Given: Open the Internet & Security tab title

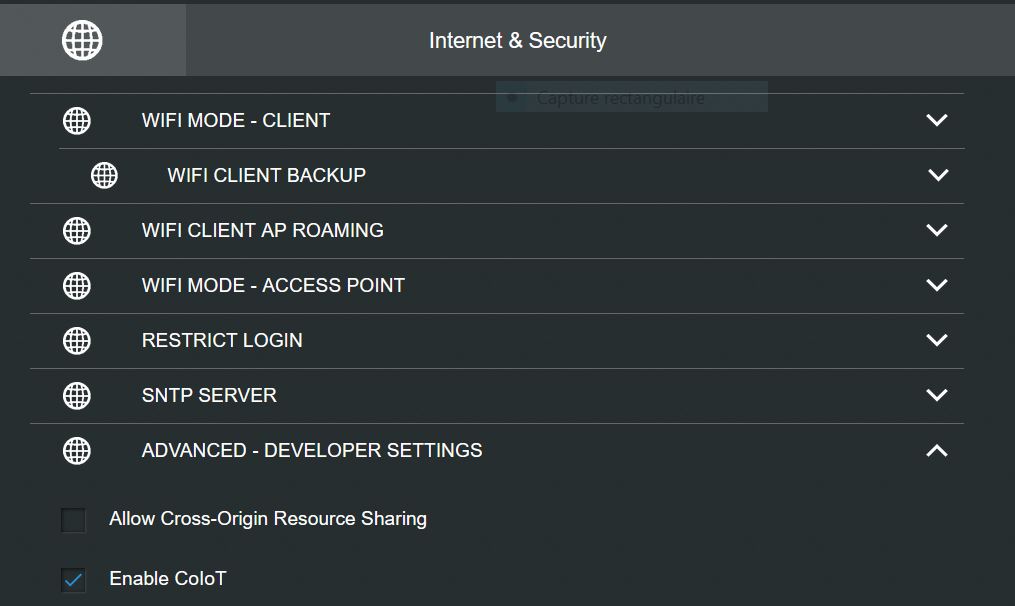Looking at the screenshot, I should (518, 40).
